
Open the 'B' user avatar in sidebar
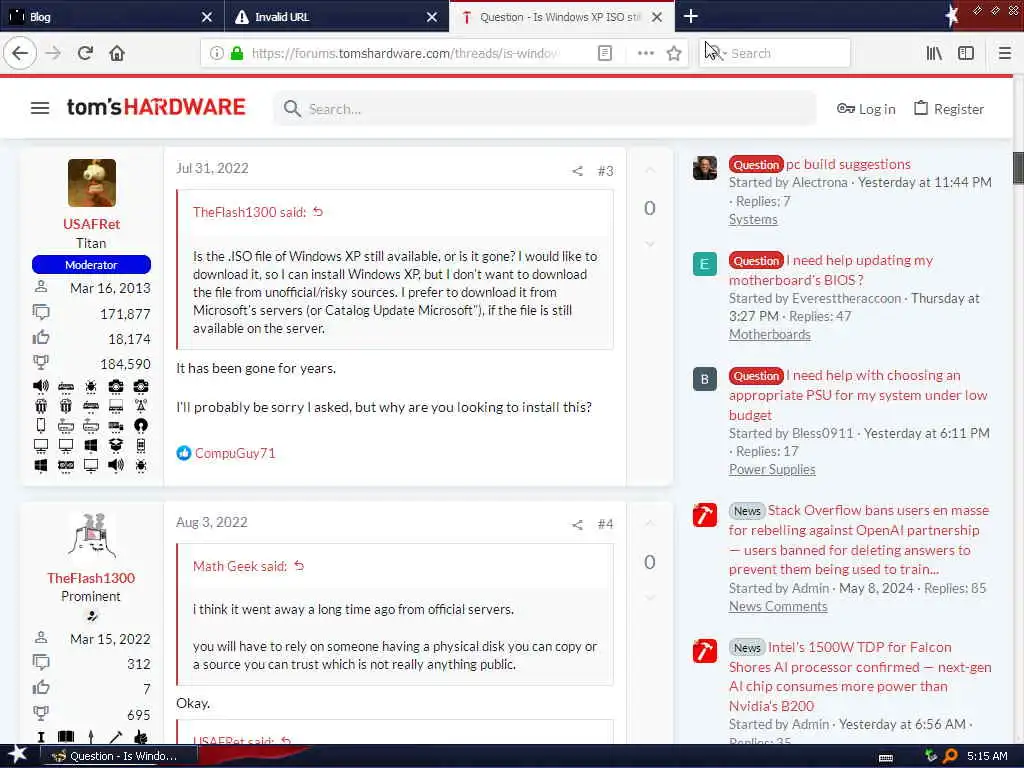tap(705, 379)
